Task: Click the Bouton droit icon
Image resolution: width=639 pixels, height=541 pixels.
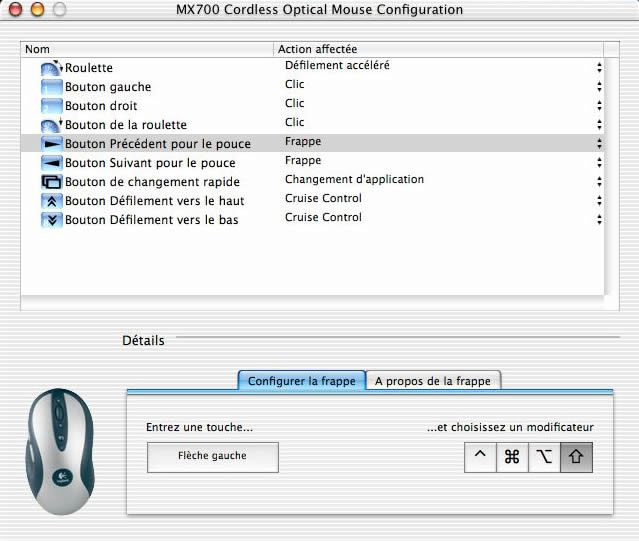Action: 52,106
